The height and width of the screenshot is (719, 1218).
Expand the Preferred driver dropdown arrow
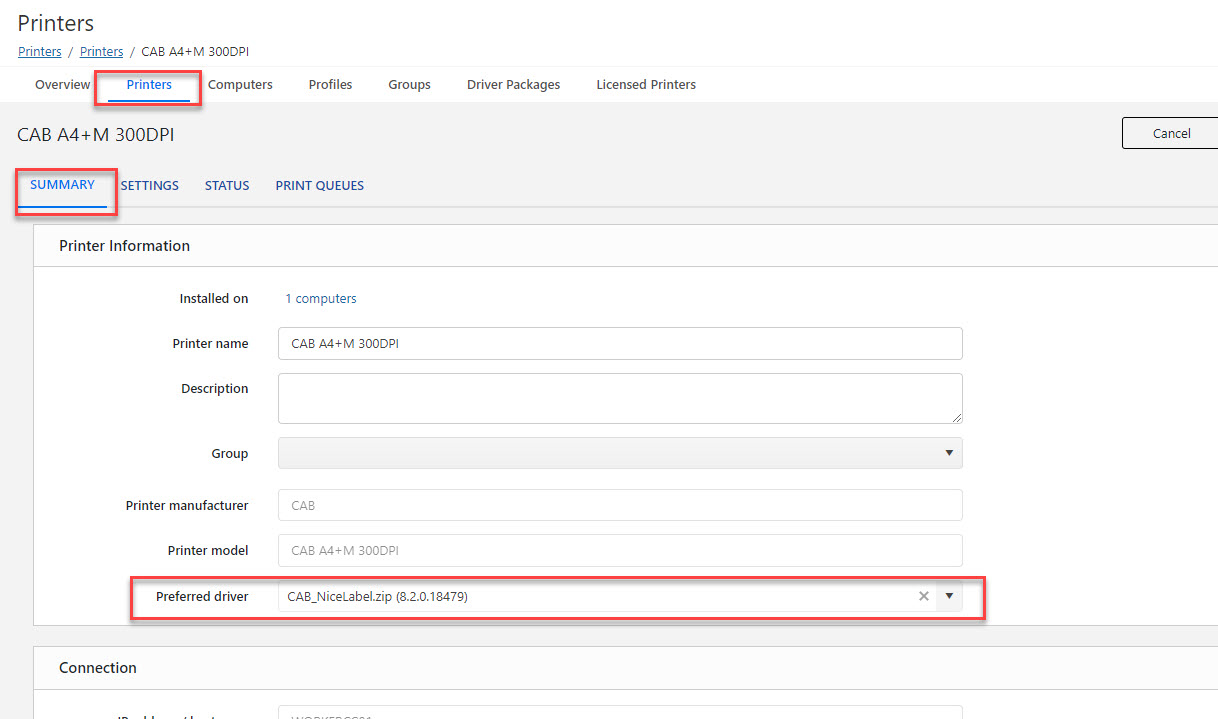[949, 597]
